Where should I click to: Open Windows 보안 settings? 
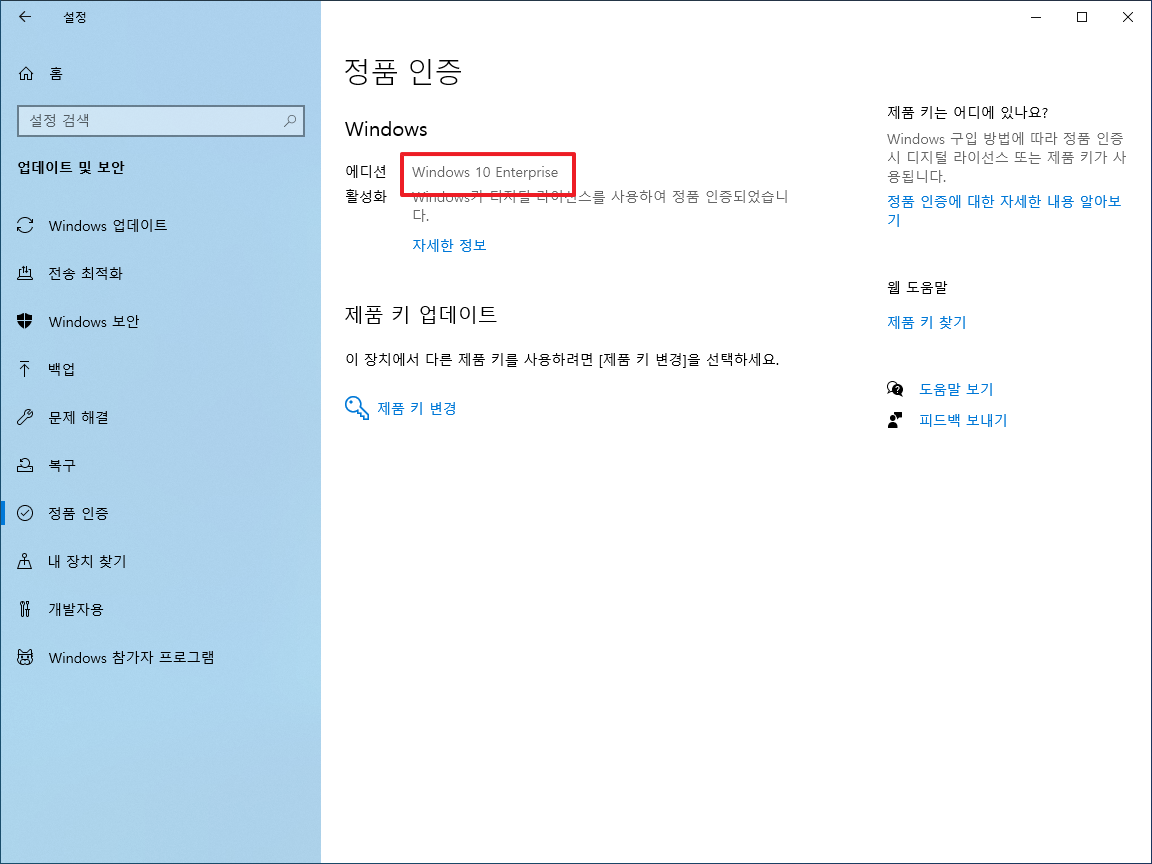point(94,321)
